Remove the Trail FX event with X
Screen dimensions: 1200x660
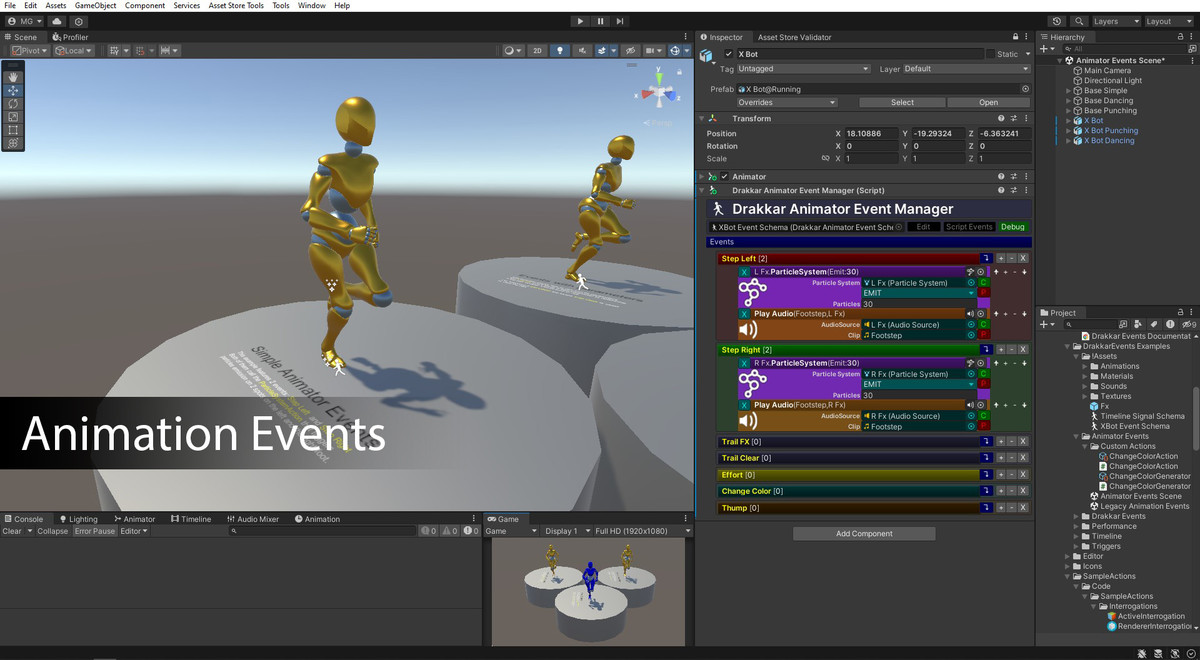coord(1023,441)
